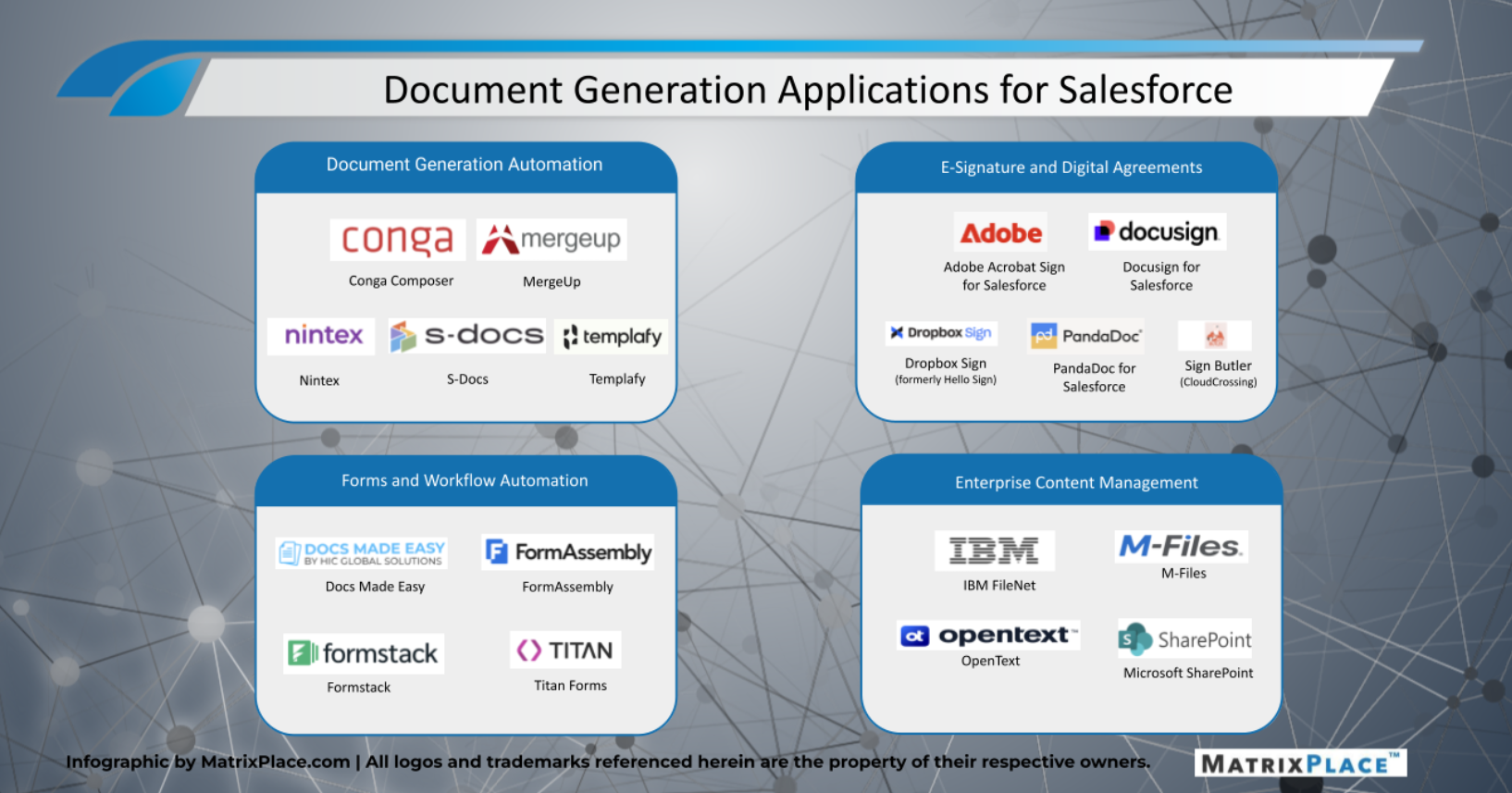
Task: Click the S-Docs logo
Action: point(466,336)
